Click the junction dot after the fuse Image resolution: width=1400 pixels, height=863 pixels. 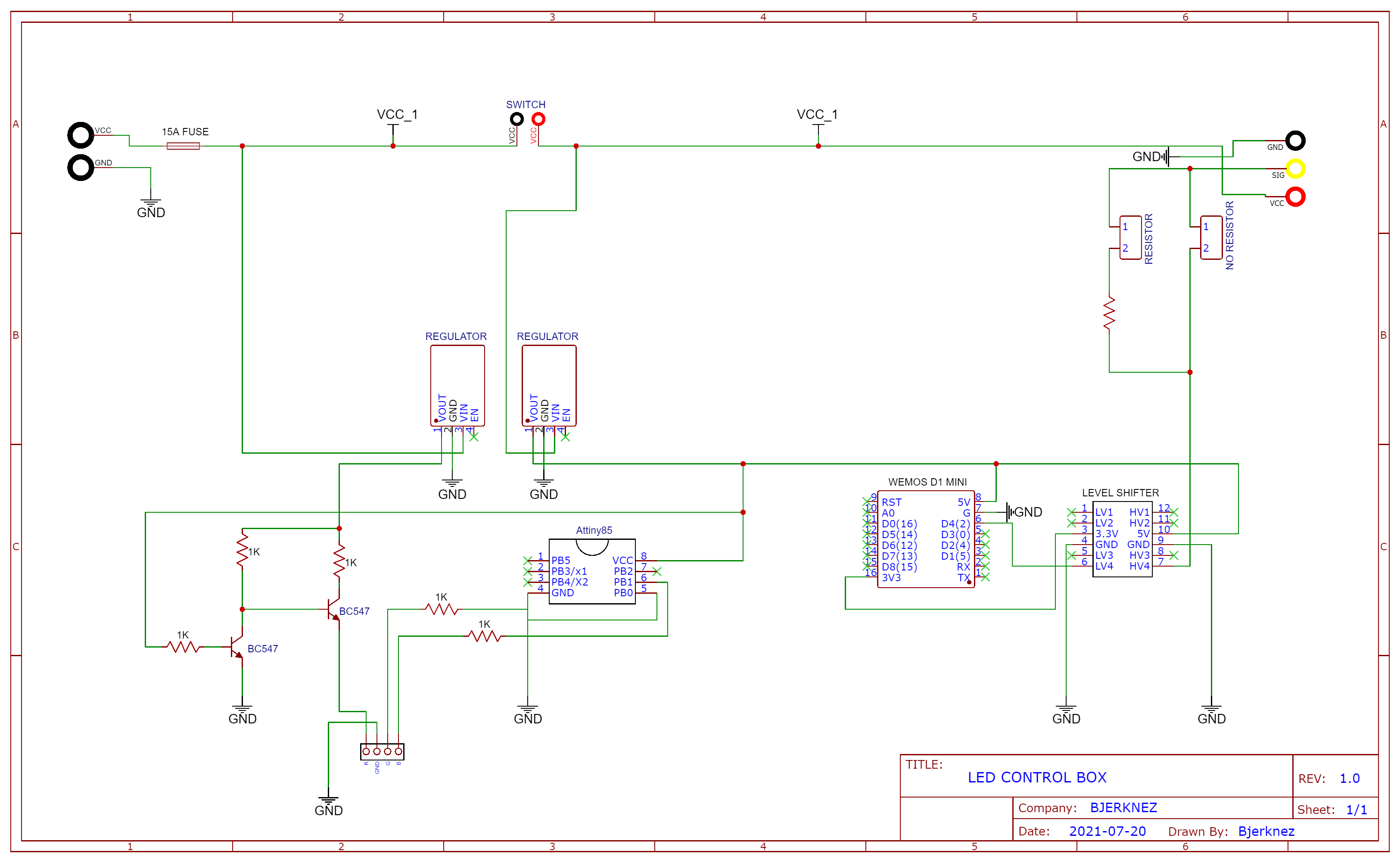pos(243,146)
